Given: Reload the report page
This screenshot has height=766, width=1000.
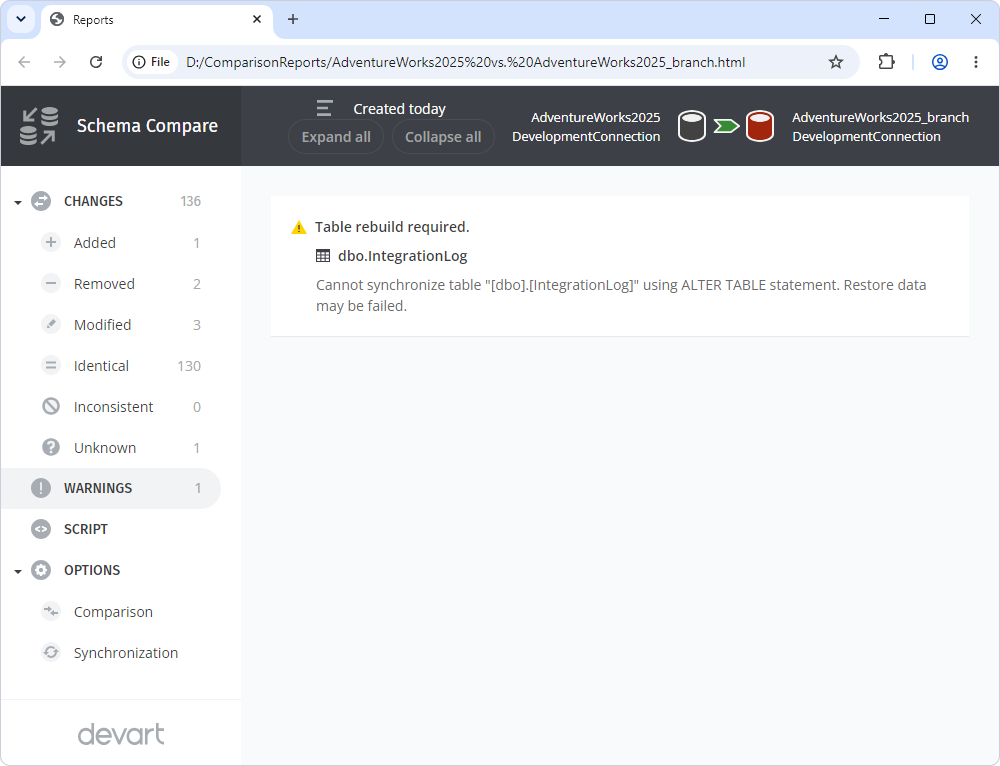Looking at the screenshot, I should point(96,62).
